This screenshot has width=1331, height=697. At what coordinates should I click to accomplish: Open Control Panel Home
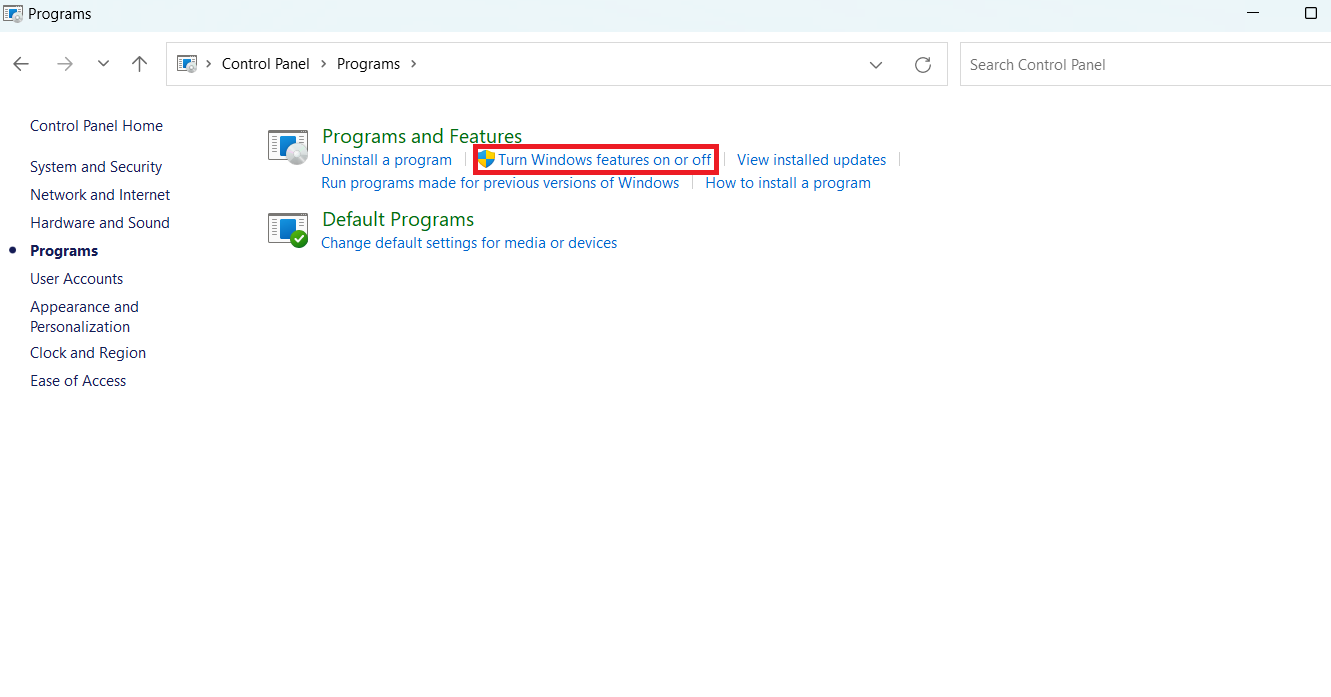96,126
